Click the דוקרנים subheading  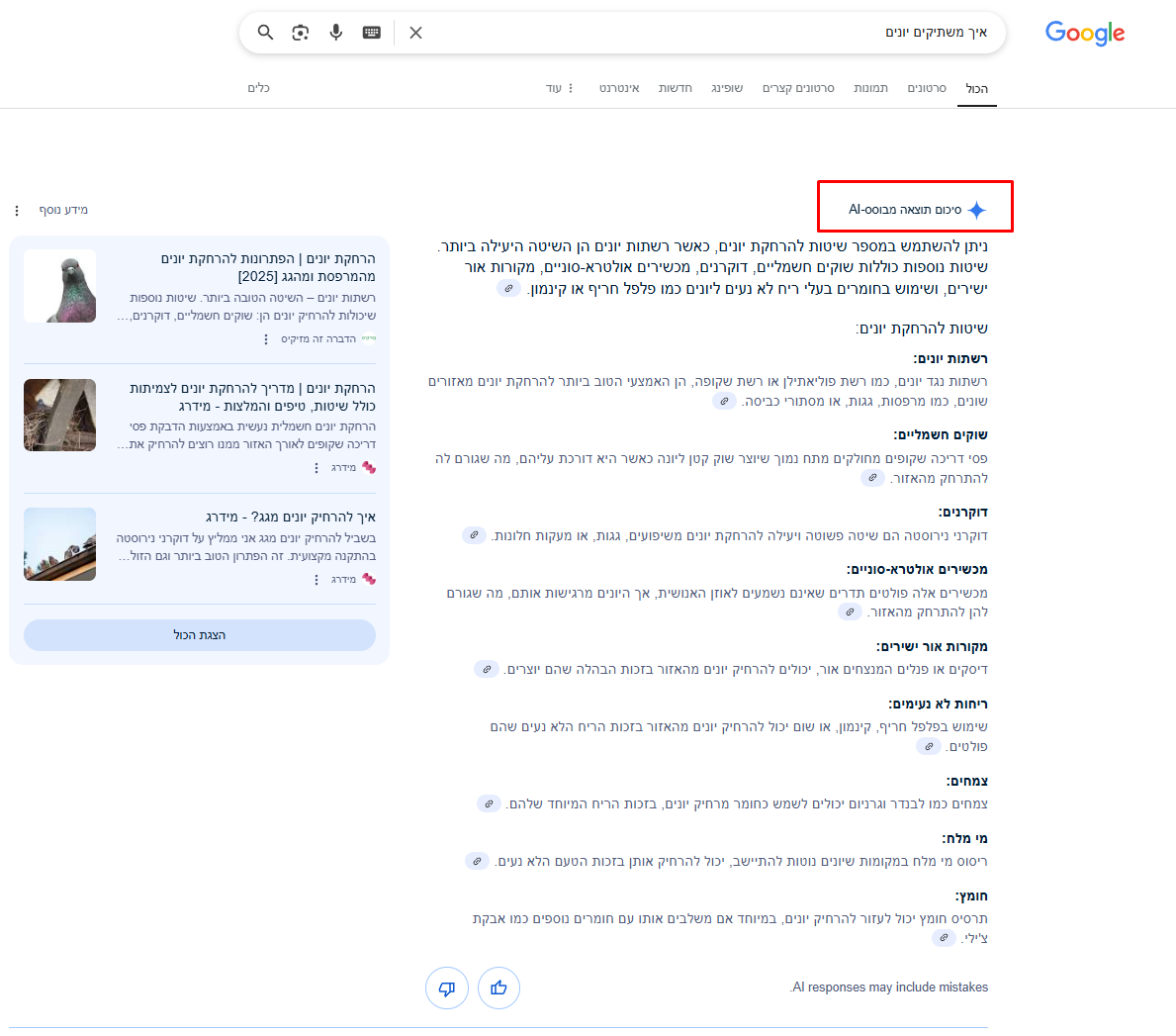point(963,513)
